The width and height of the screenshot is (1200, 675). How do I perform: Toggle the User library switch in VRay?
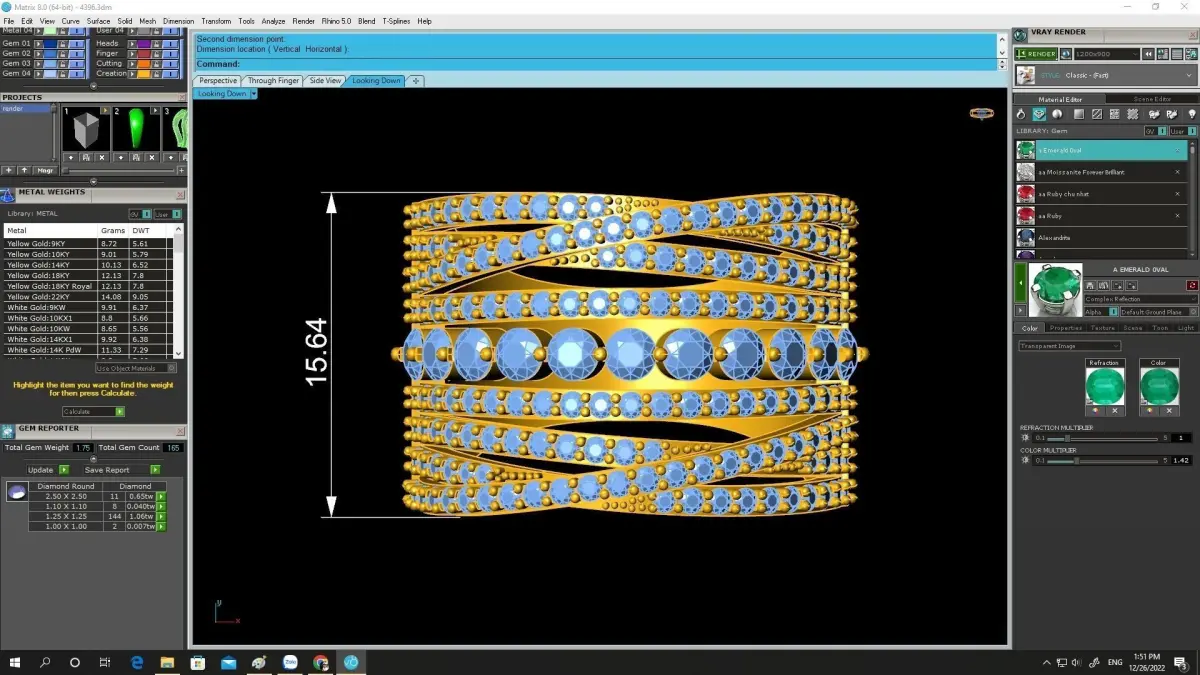pos(1191,131)
